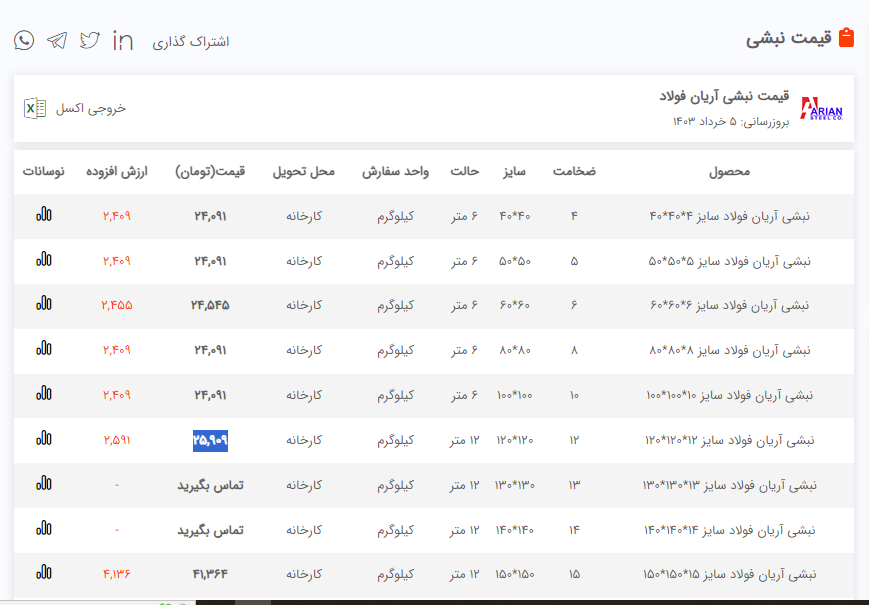The width and height of the screenshot is (869, 605).
Task: Open fluctuations chart for 150*150*15 angle row
Action: [x=44, y=573]
